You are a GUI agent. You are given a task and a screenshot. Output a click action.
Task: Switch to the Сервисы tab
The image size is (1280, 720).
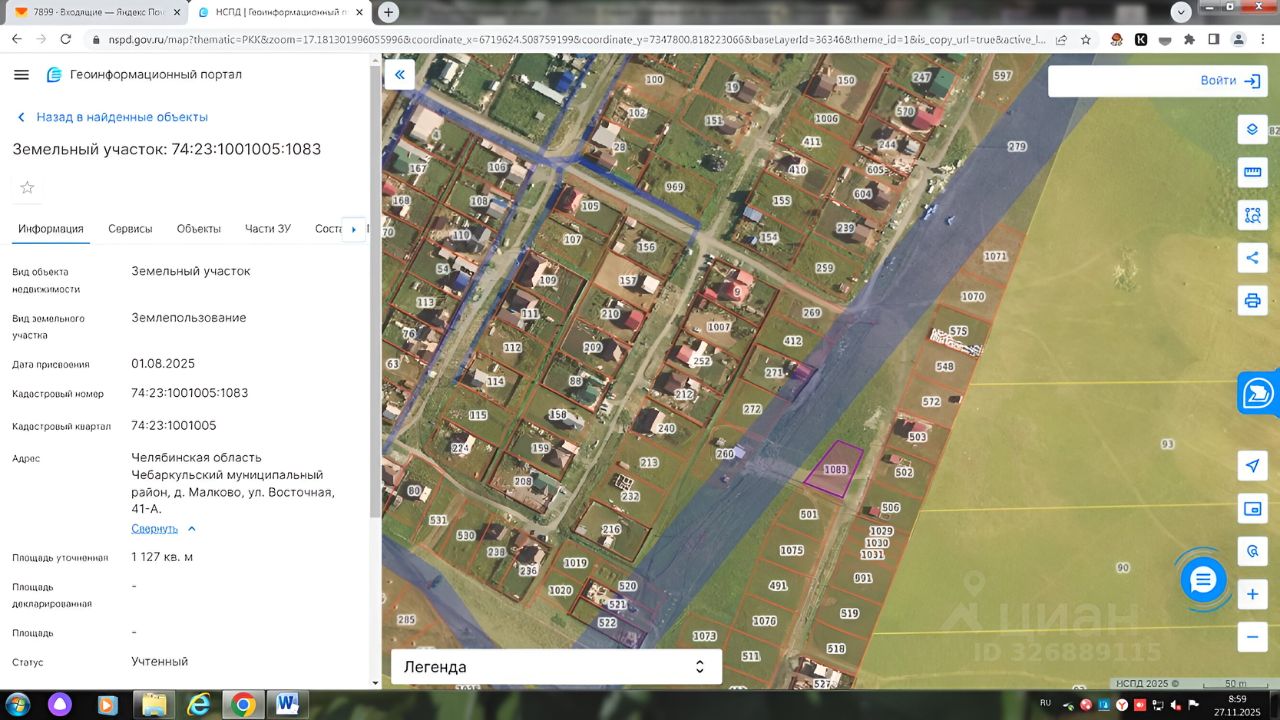[x=130, y=229]
